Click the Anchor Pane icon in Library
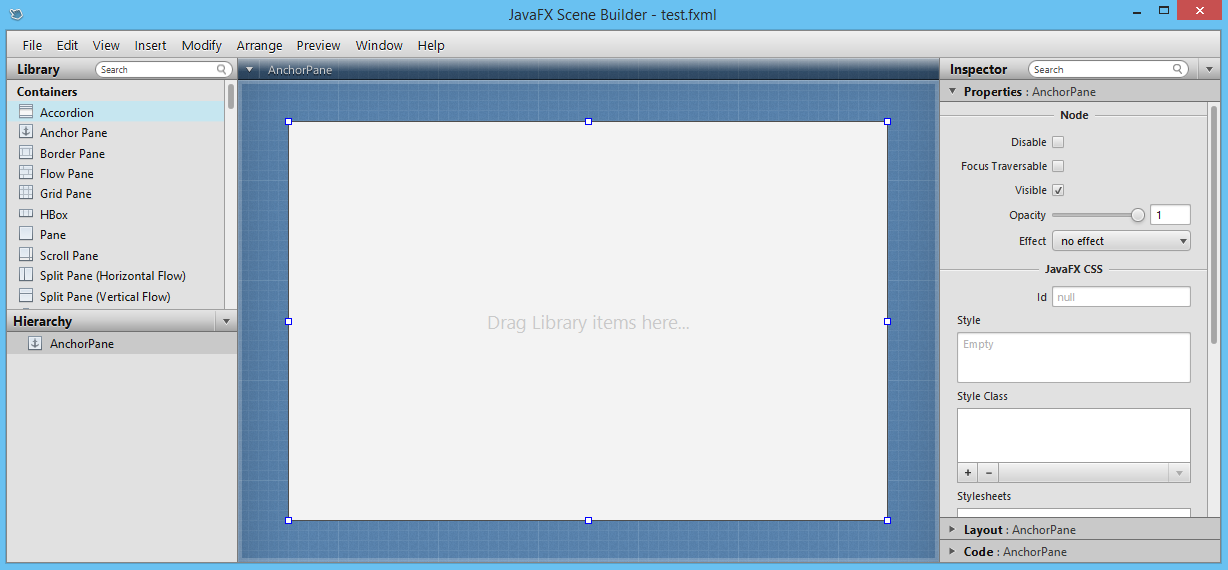Viewport: 1228px width, 570px height. (26, 132)
